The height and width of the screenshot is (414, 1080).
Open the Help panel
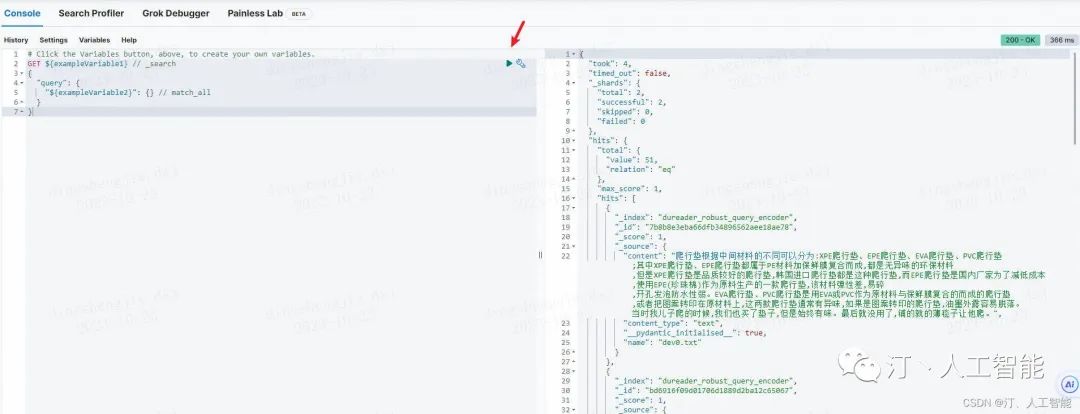click(129, 40)
